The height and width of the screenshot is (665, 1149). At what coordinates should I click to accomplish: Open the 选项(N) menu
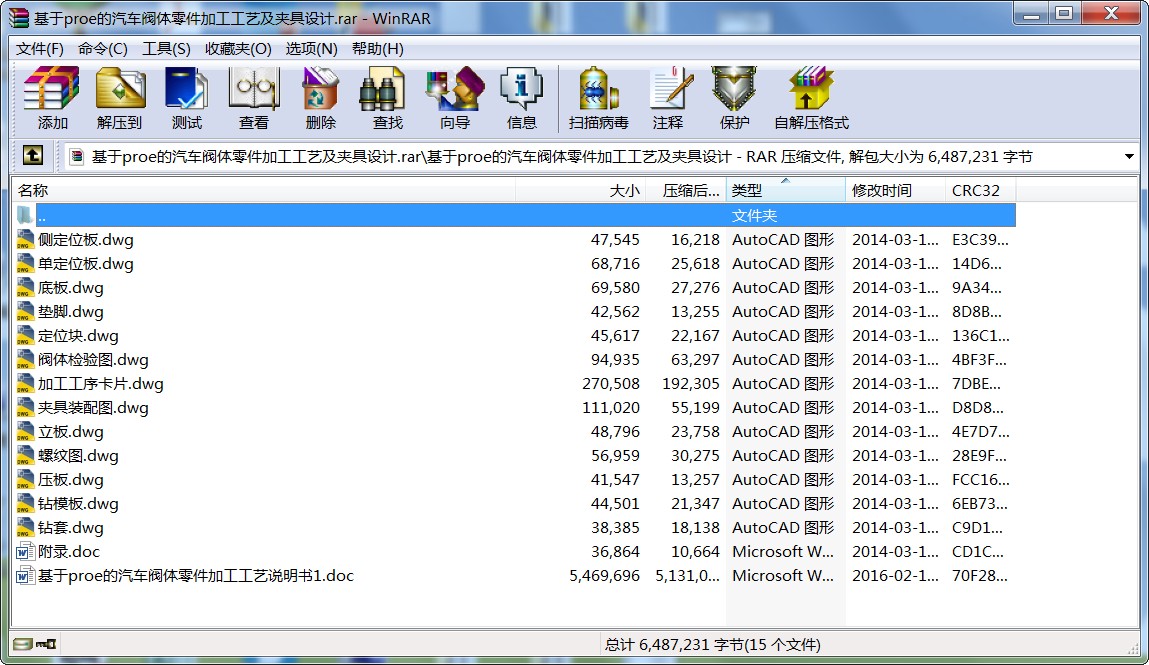tap(311, 48)
